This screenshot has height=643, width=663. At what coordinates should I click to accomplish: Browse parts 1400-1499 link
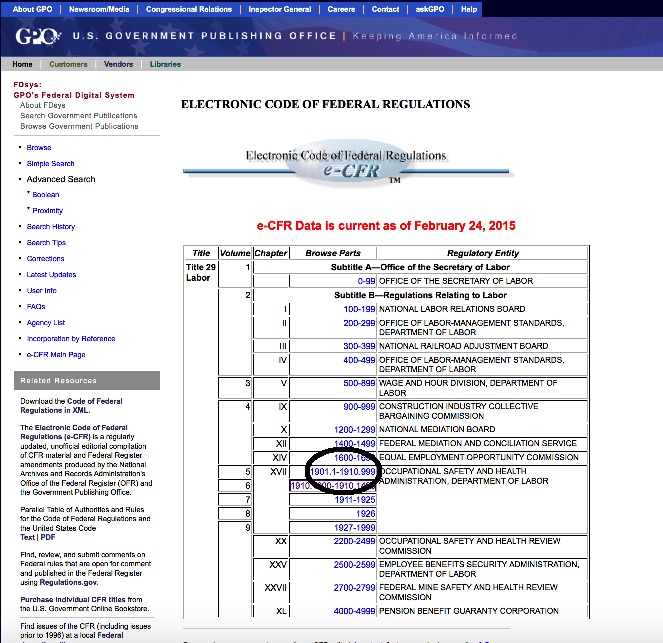[354, 444]
